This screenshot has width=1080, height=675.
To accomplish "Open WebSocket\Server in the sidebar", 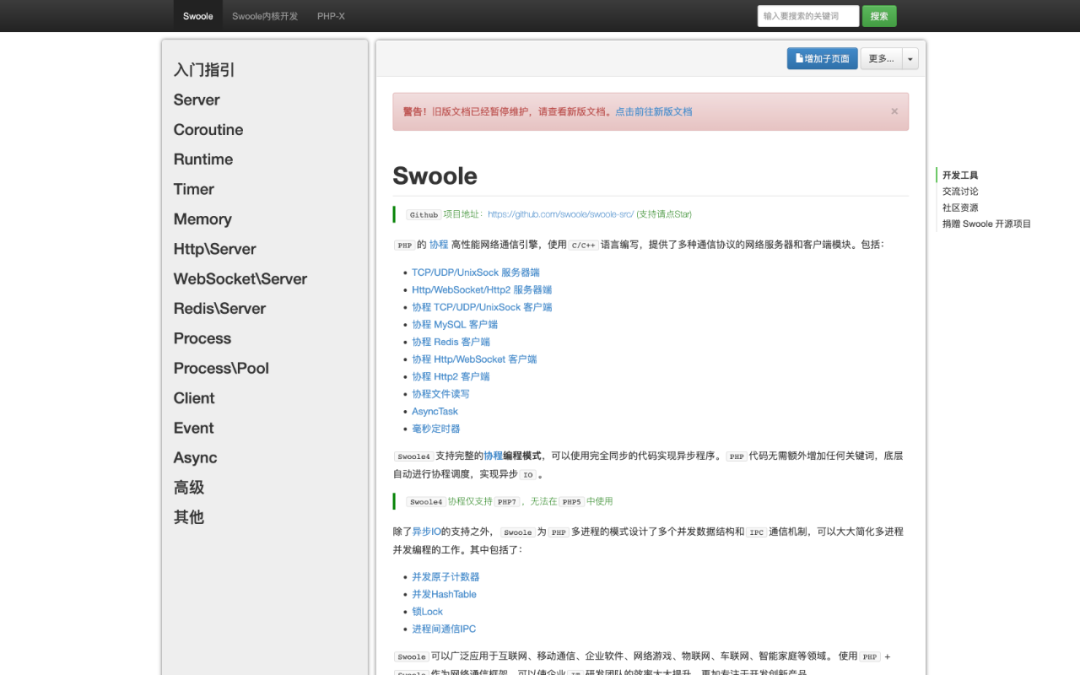I will pos(240,278).
